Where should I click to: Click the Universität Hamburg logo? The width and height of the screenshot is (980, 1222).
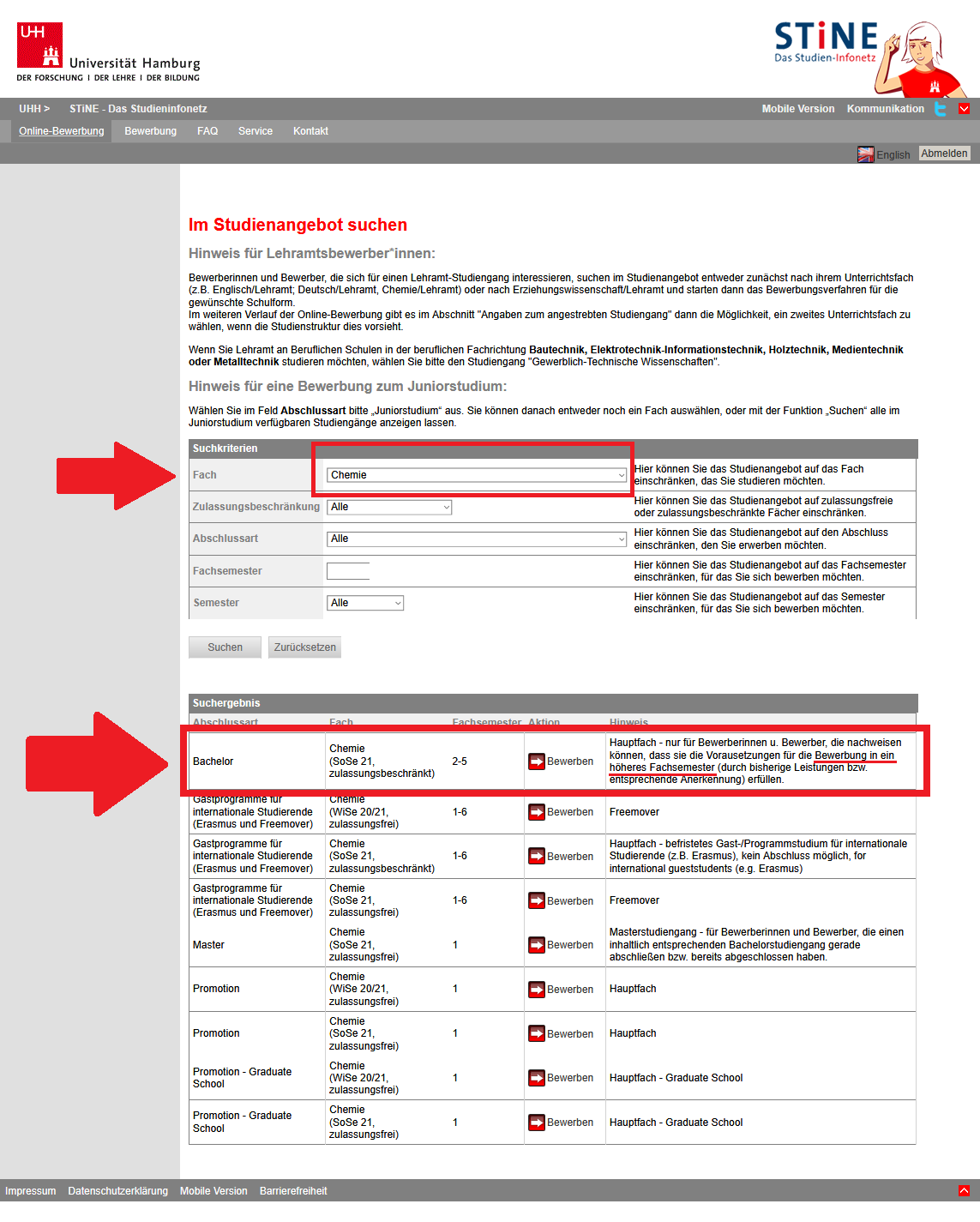108,53
